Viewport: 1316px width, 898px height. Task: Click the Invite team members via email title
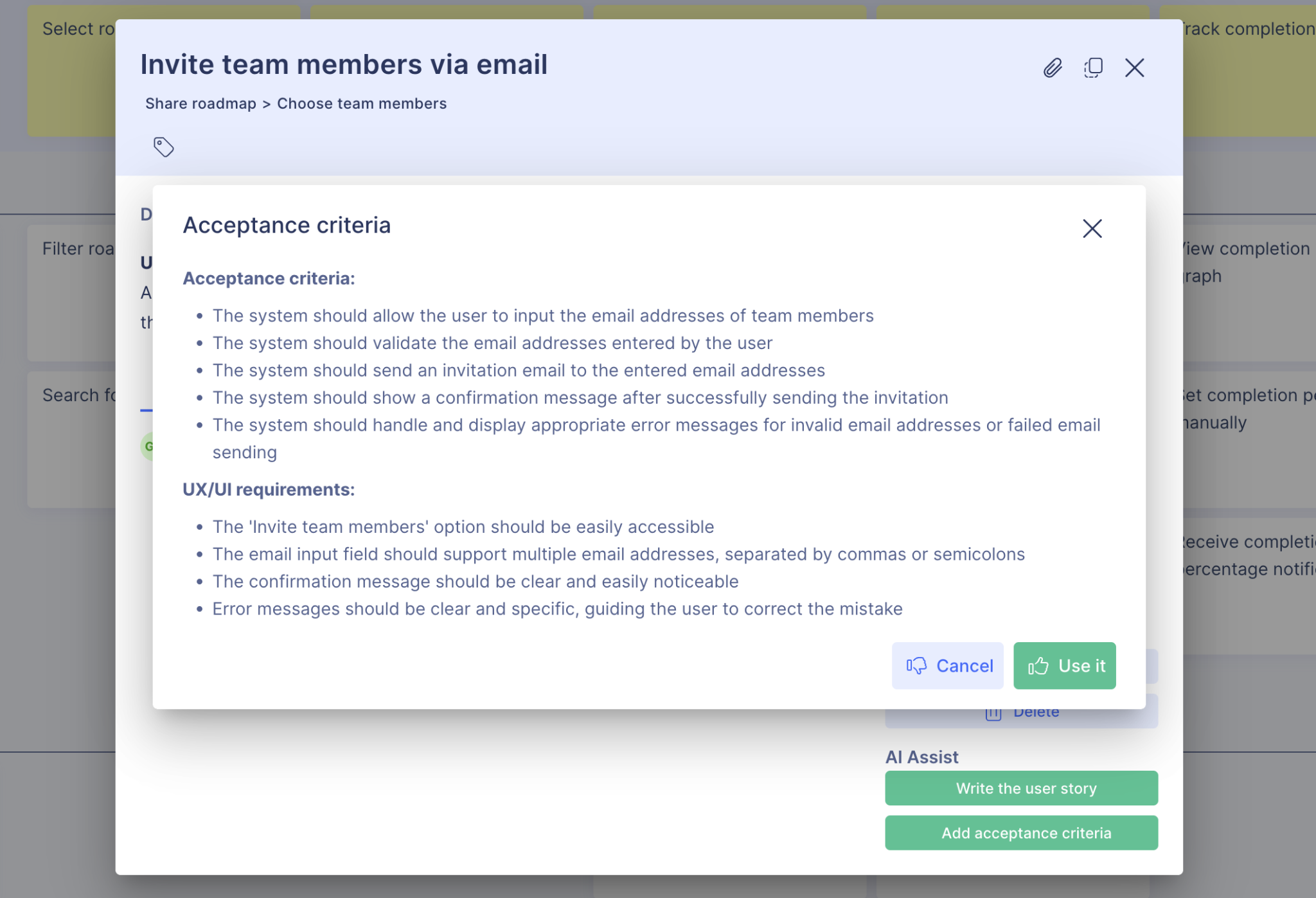click(344, 64)
